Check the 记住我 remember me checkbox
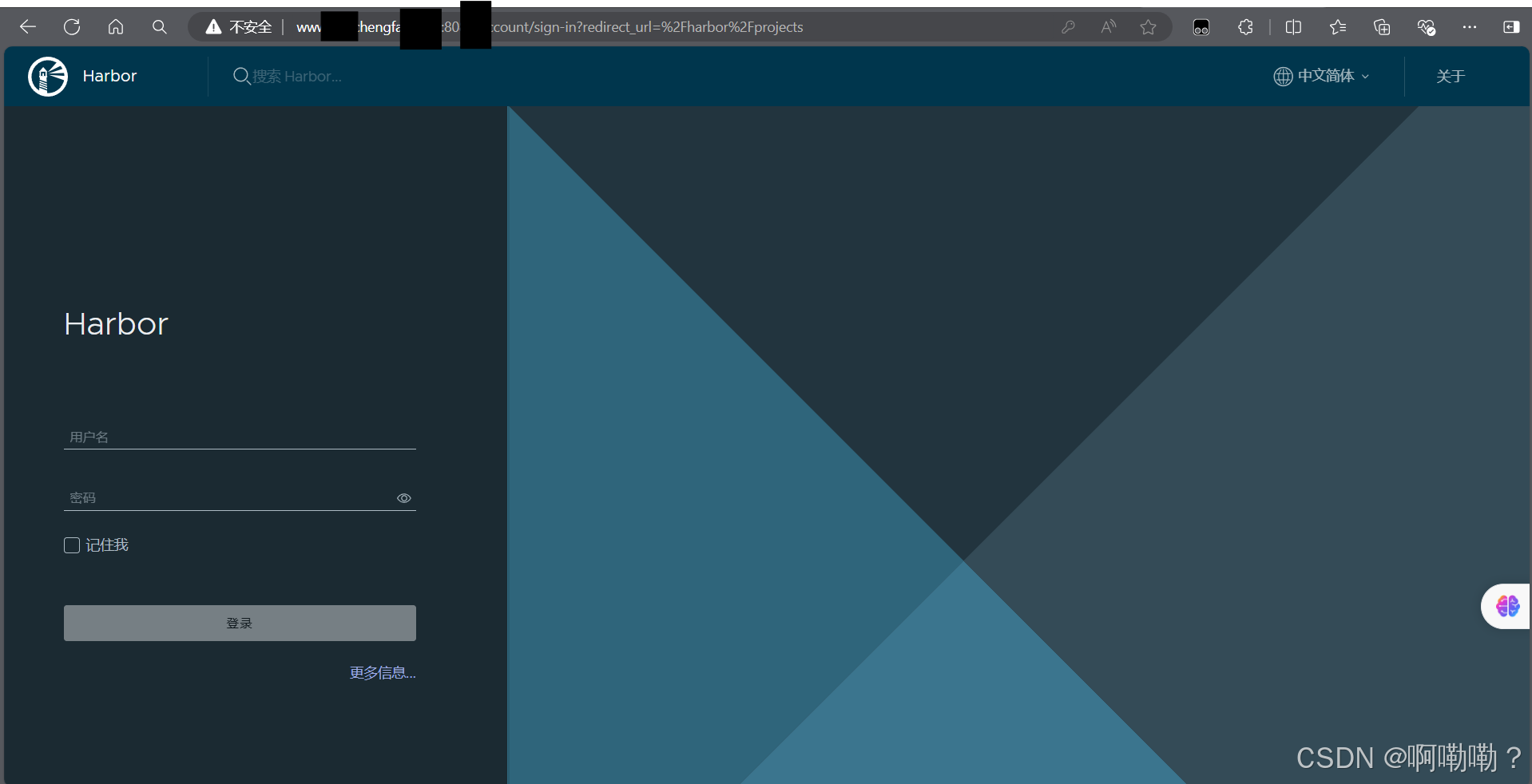 72,545
